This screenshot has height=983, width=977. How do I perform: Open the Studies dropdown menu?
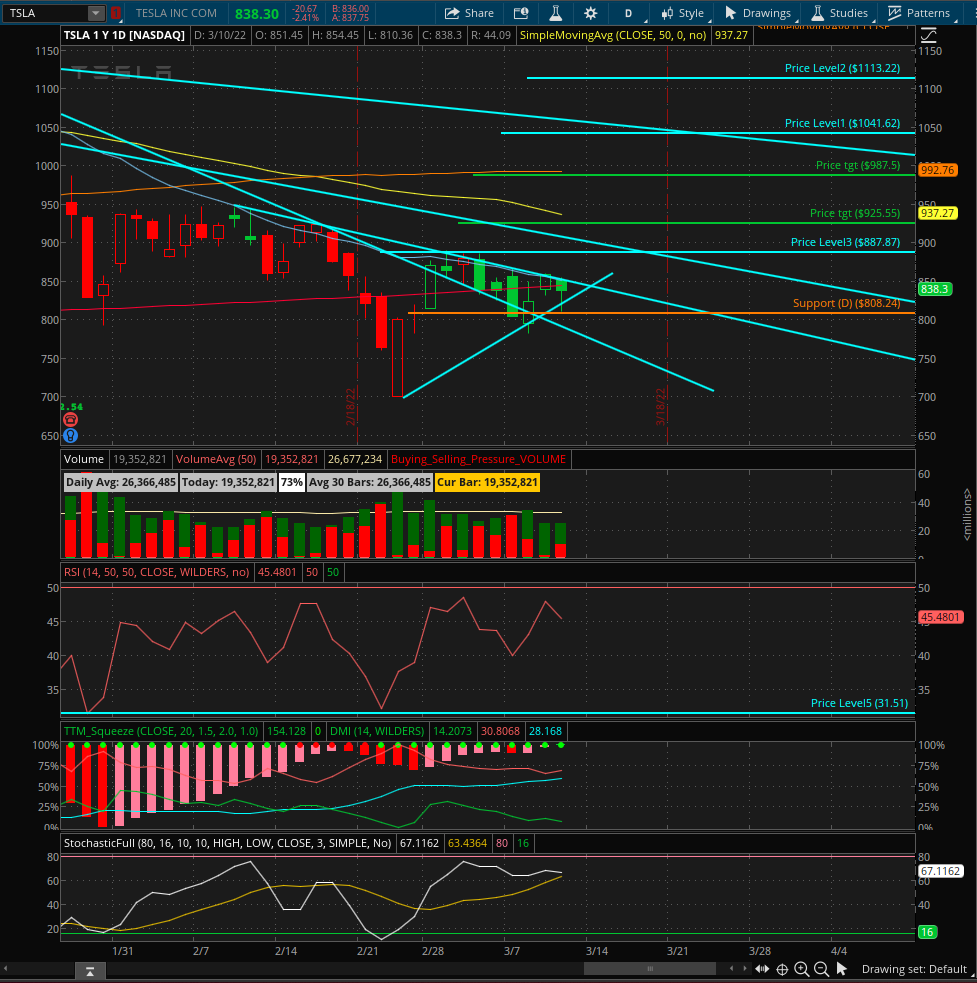(838, 13)
